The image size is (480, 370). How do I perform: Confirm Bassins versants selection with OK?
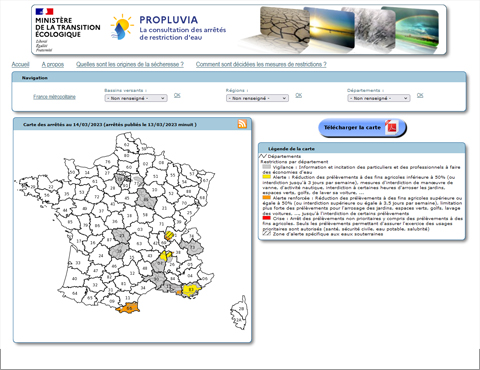pos(177,95)
